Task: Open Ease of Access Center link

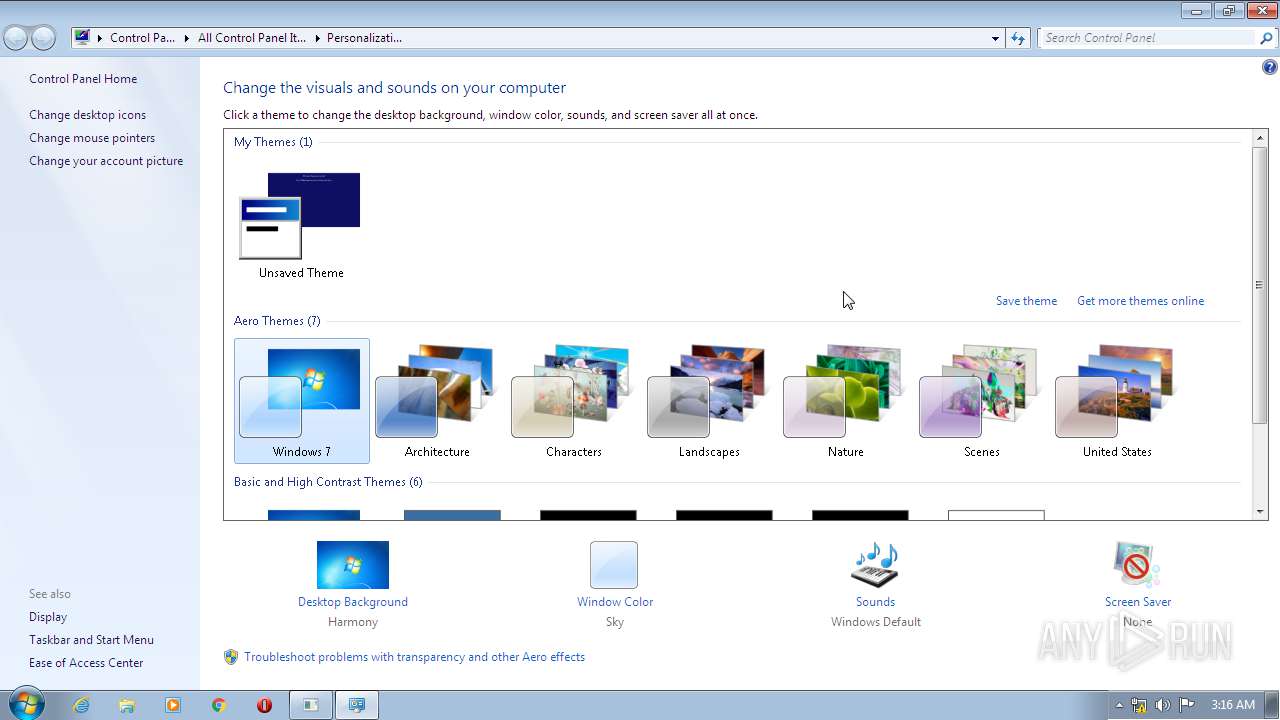Action: coord(86,663)
